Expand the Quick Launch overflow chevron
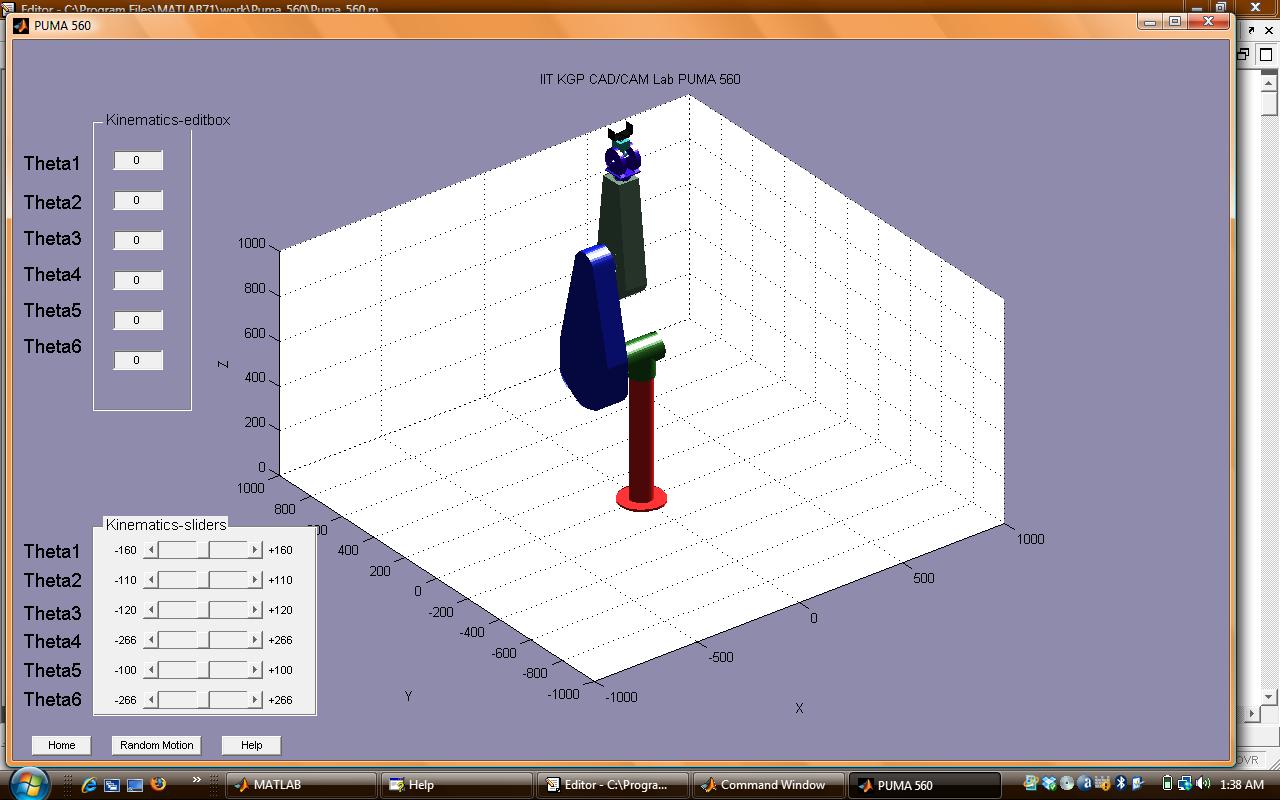The width and height of the screenshot is (1280, 800). coord(196,780)
